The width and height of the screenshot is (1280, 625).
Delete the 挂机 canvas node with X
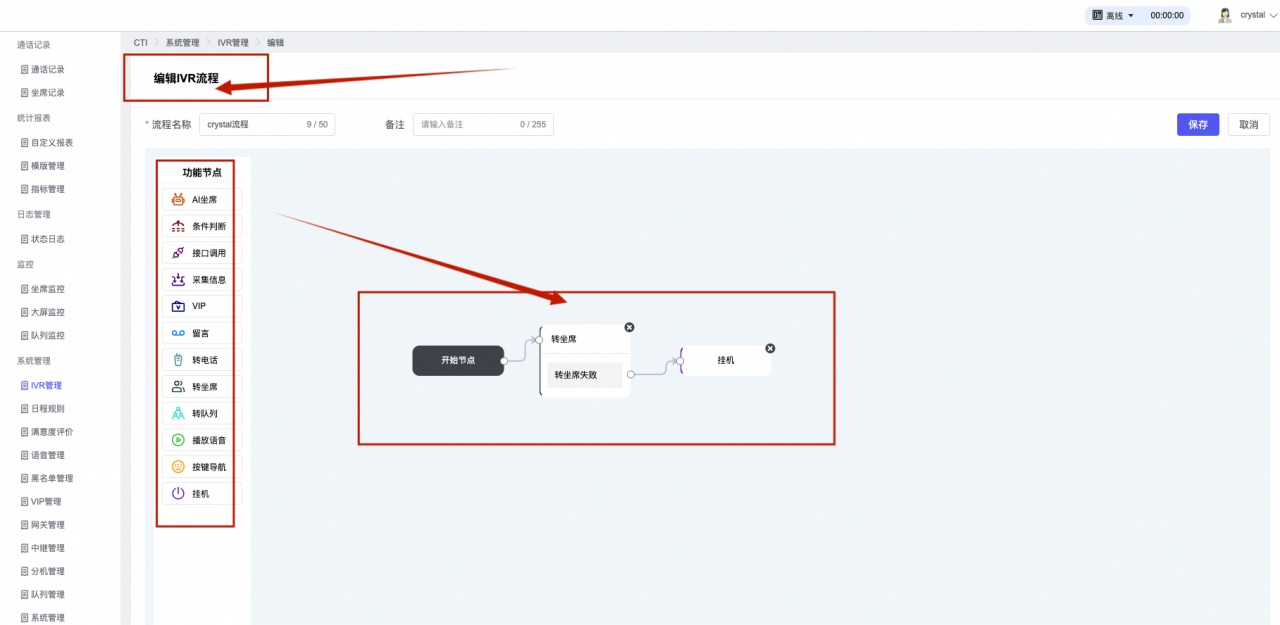(770, 348)
